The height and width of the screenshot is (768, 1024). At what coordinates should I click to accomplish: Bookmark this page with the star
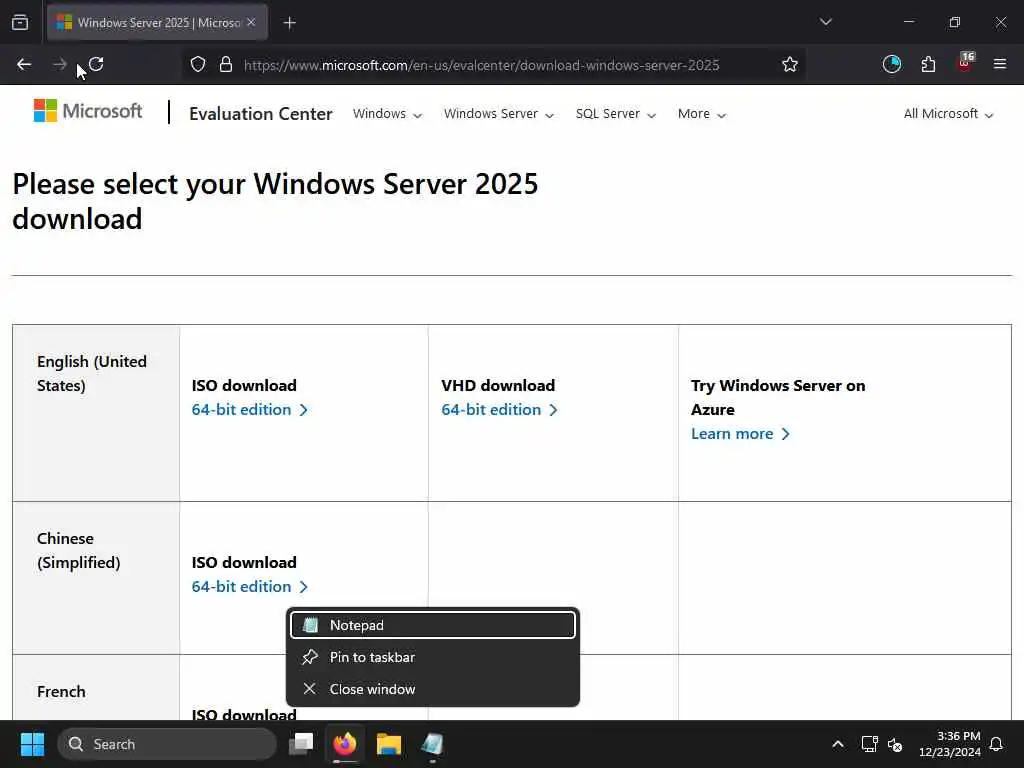(790, 64)
